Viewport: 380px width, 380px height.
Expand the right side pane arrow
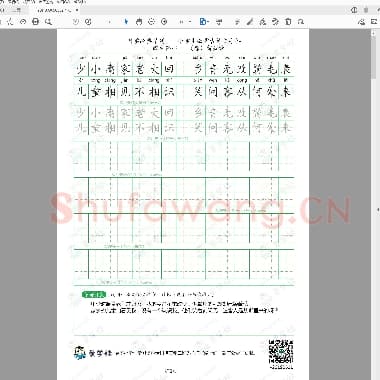click(378, 210)
